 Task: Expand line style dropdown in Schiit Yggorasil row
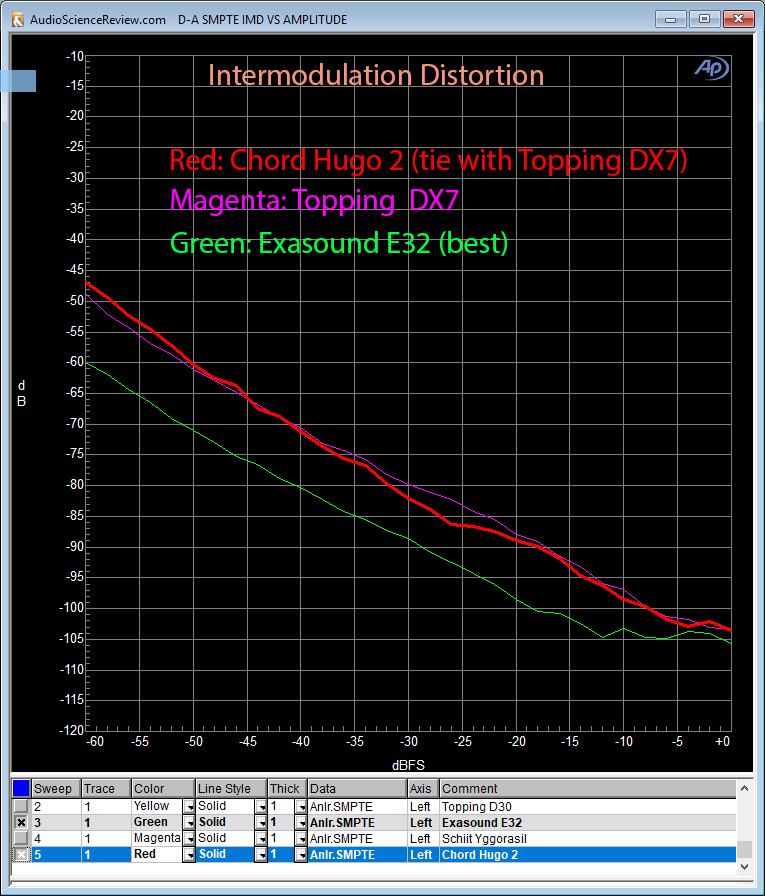[x=261, y=838]
